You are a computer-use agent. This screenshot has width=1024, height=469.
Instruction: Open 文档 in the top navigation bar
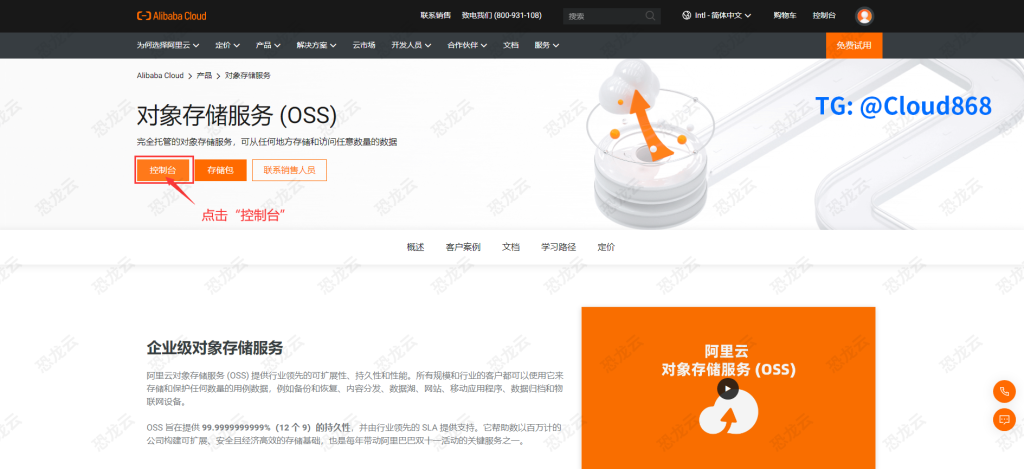[511, 46]
